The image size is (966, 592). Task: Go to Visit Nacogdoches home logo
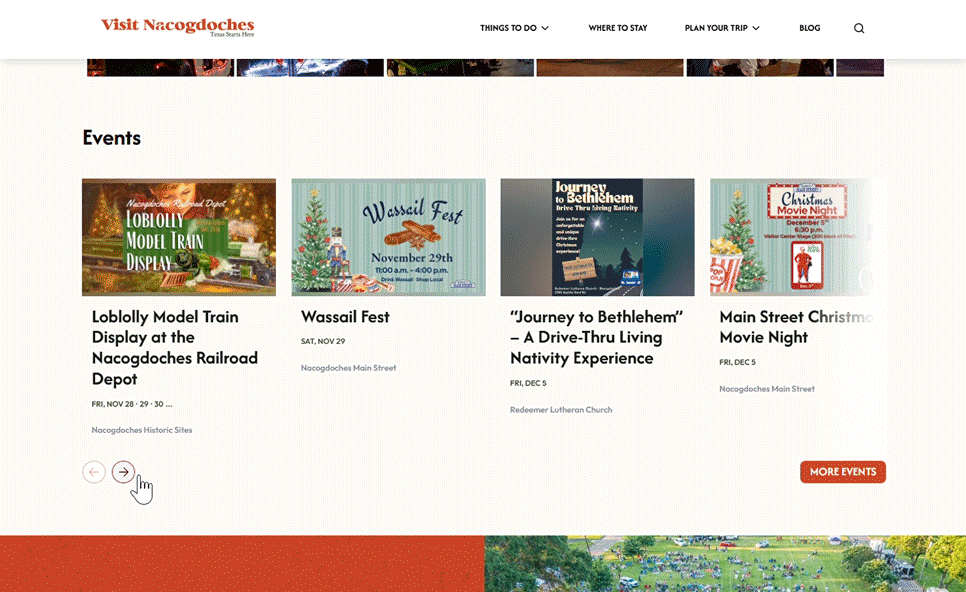pos(177,27)
